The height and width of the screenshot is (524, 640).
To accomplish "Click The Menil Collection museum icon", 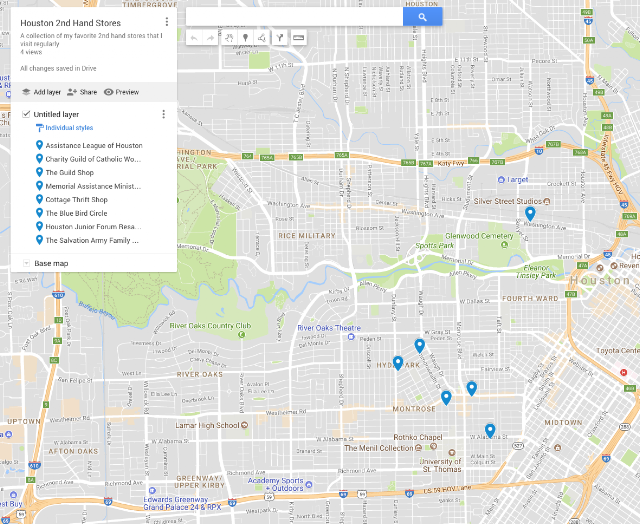I will click(418, 448).
